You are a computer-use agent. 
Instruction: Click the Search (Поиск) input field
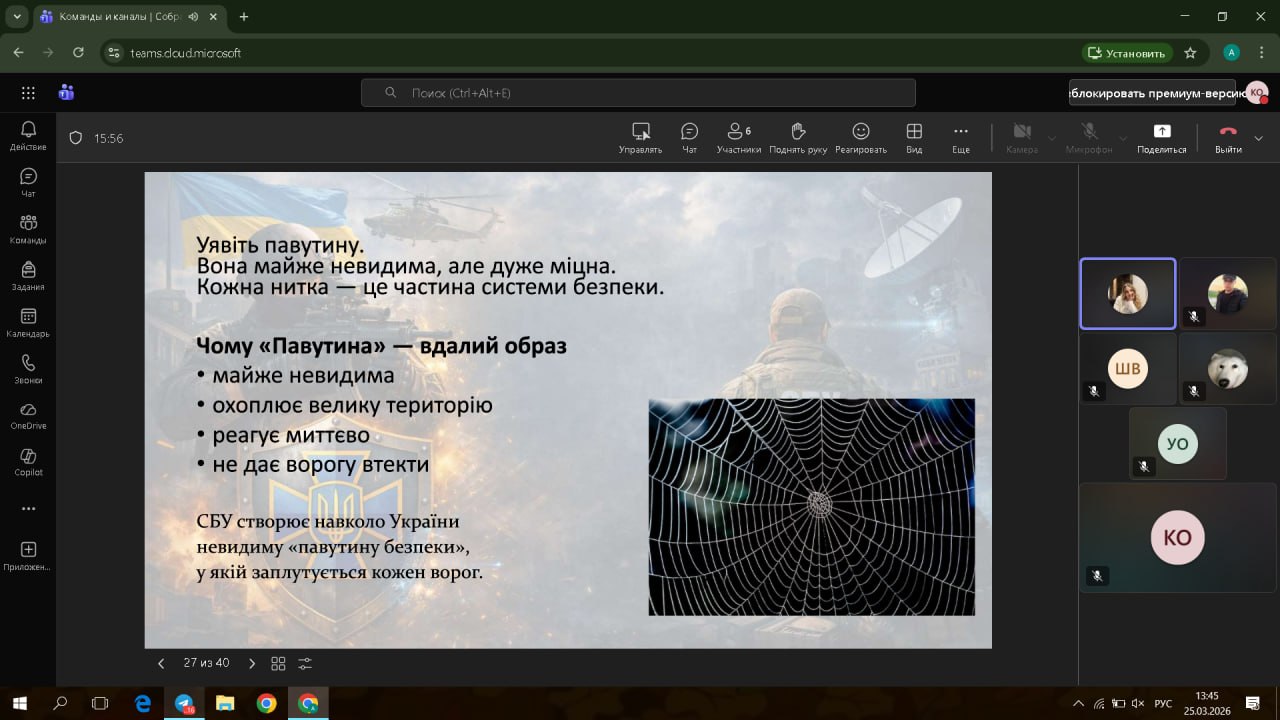[x=638, y=93]
